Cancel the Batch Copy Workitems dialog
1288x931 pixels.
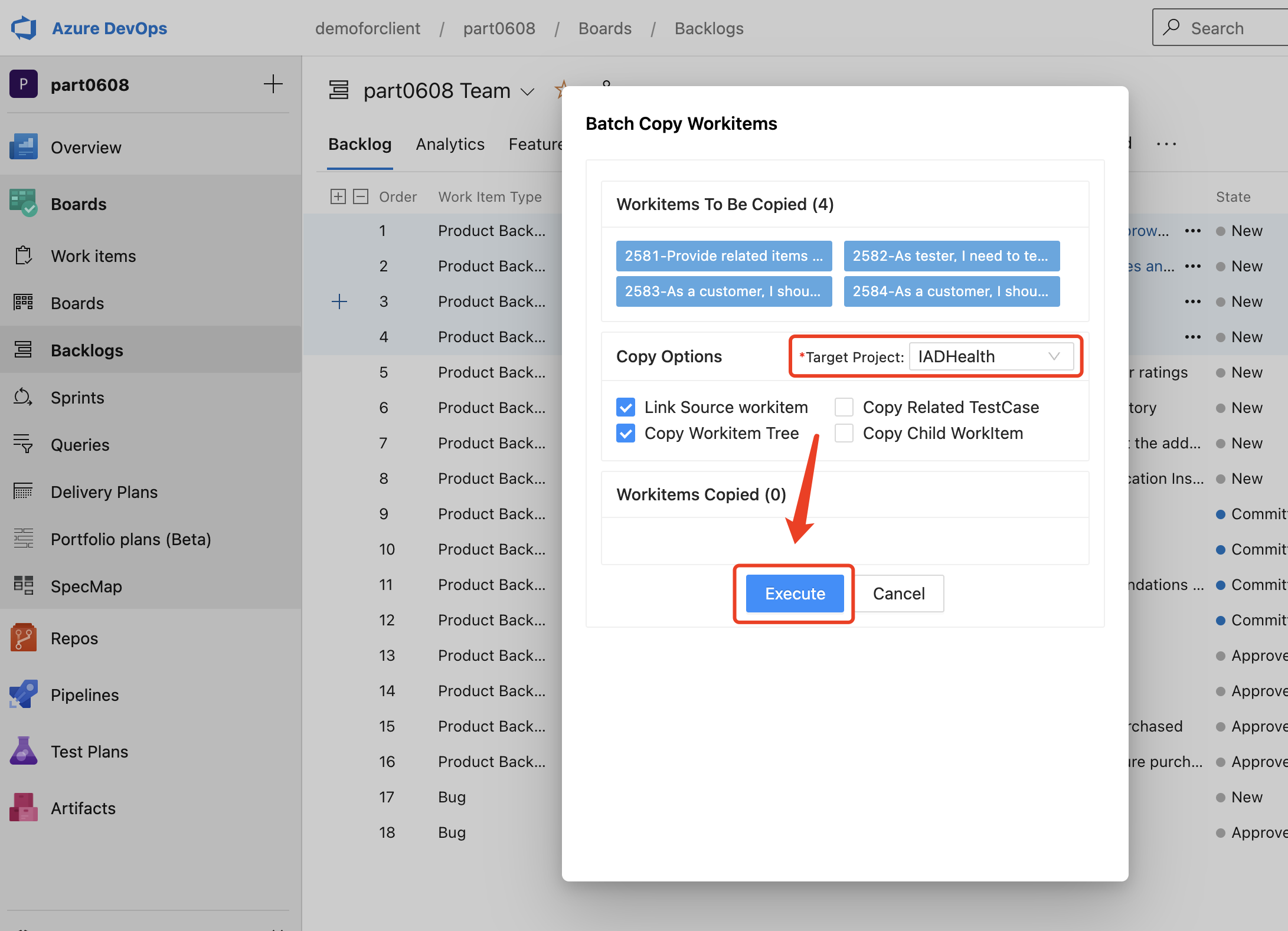coord(899,594)
